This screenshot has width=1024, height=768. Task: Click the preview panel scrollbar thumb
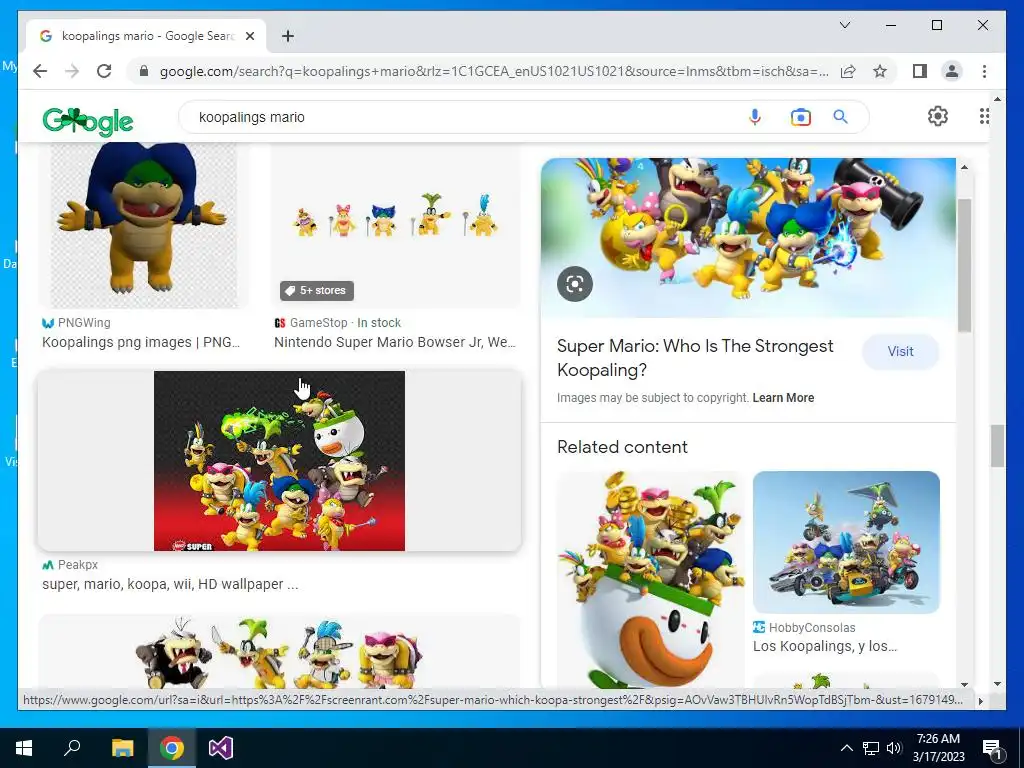pyautogui.click(x=964, y=264)
